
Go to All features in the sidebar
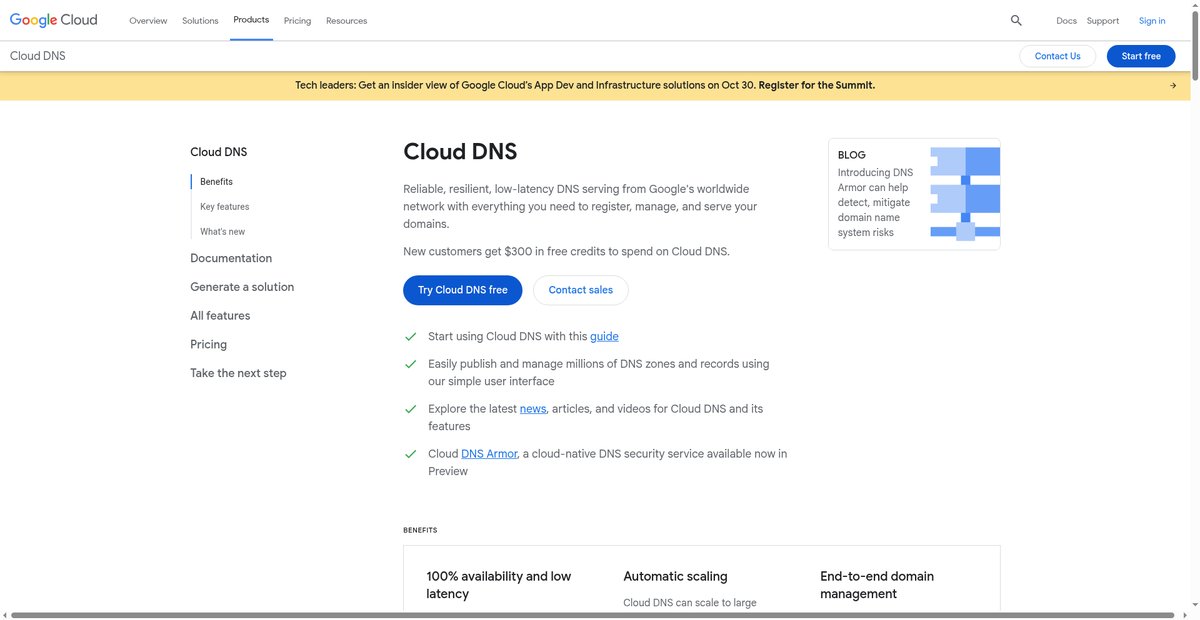point(220,316)
